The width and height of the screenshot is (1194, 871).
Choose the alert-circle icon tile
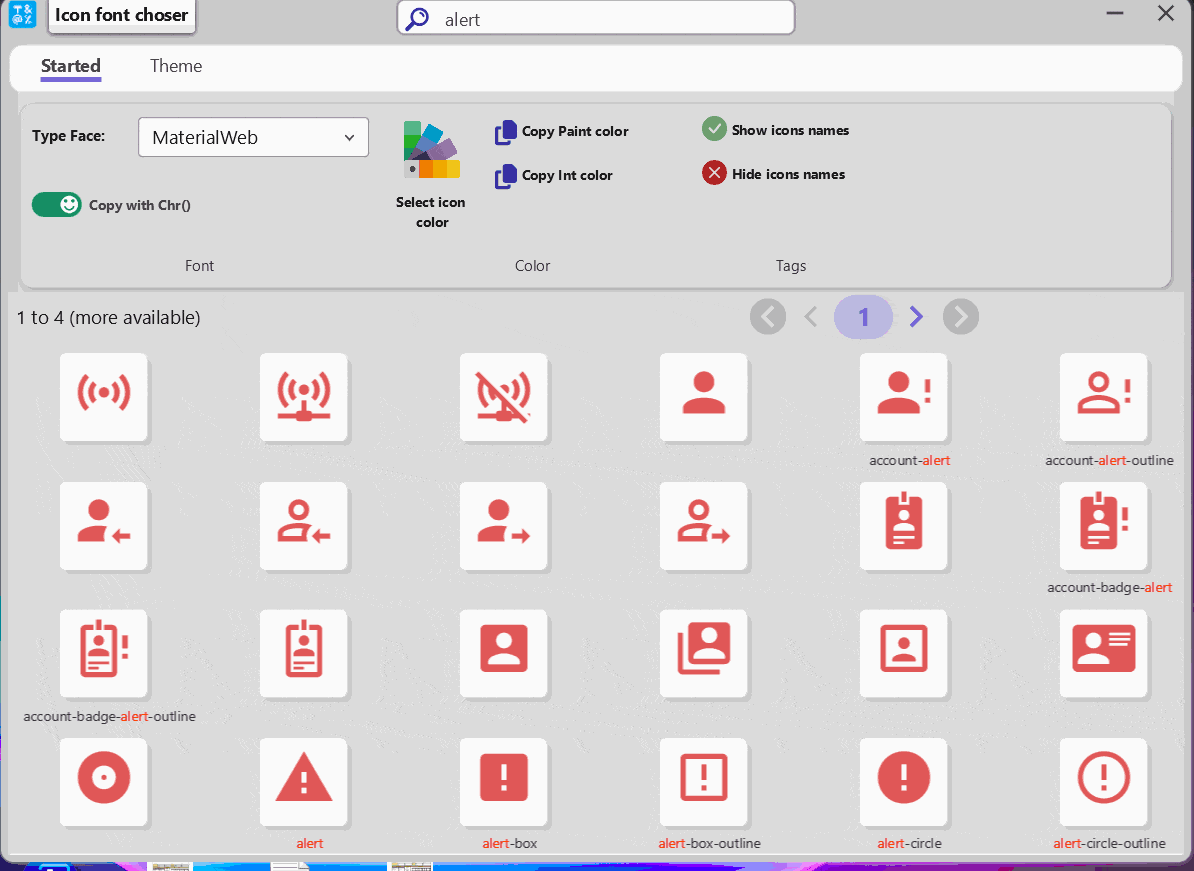(x=903, y=782)
